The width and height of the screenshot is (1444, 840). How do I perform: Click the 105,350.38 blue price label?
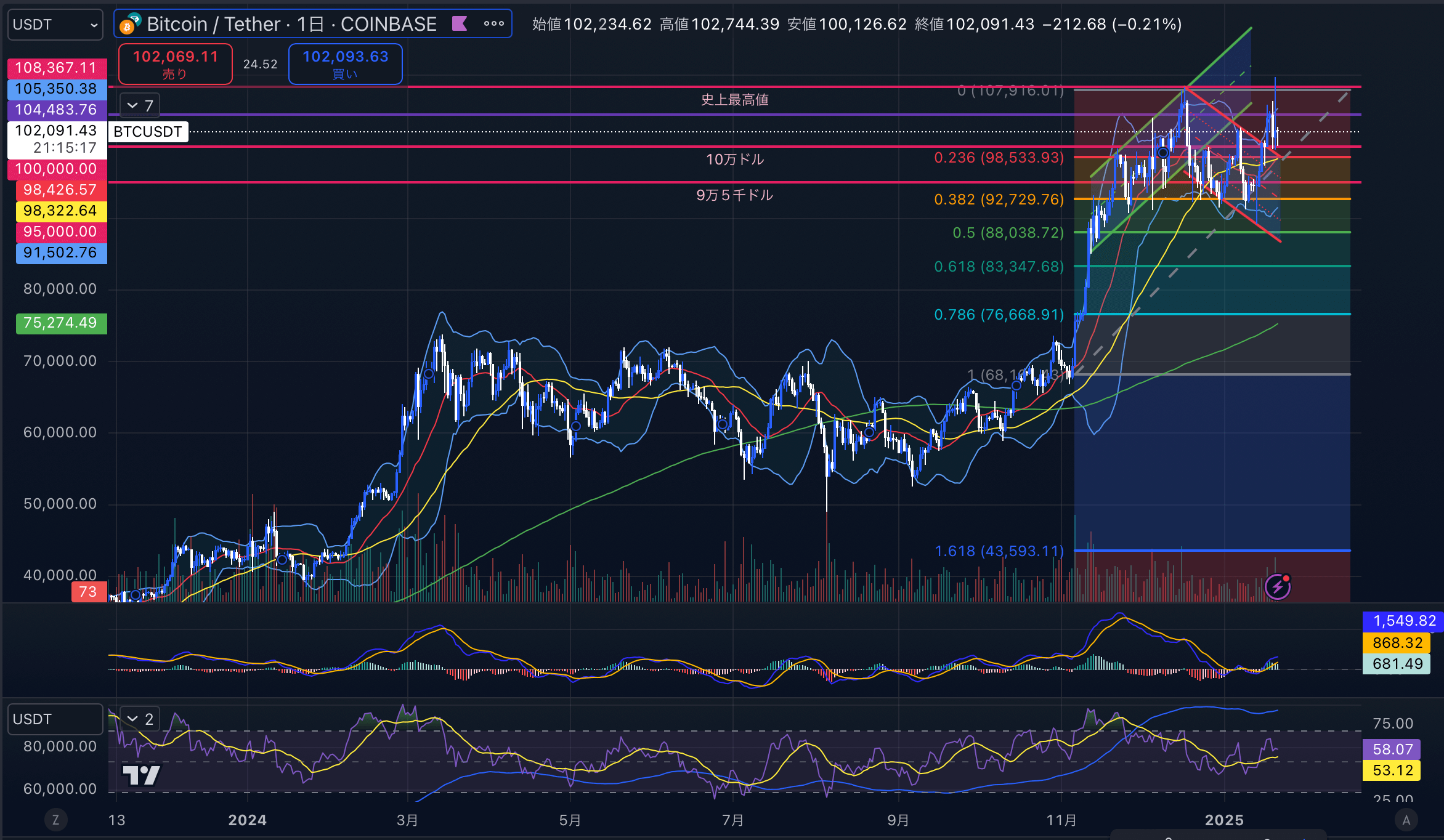coord(57,89)
